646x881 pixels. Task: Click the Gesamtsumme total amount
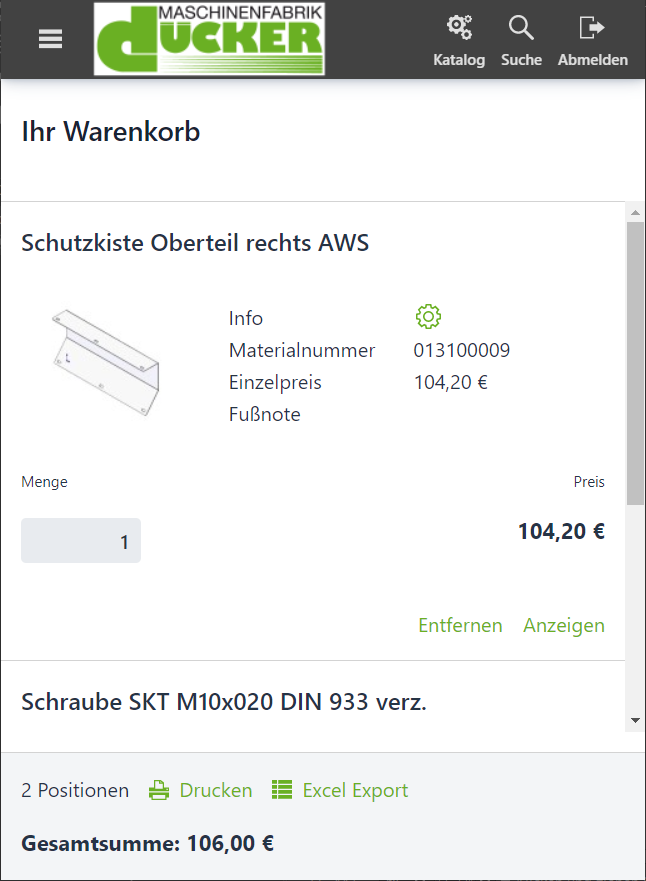pyautogui.click(x=233, y=843)
